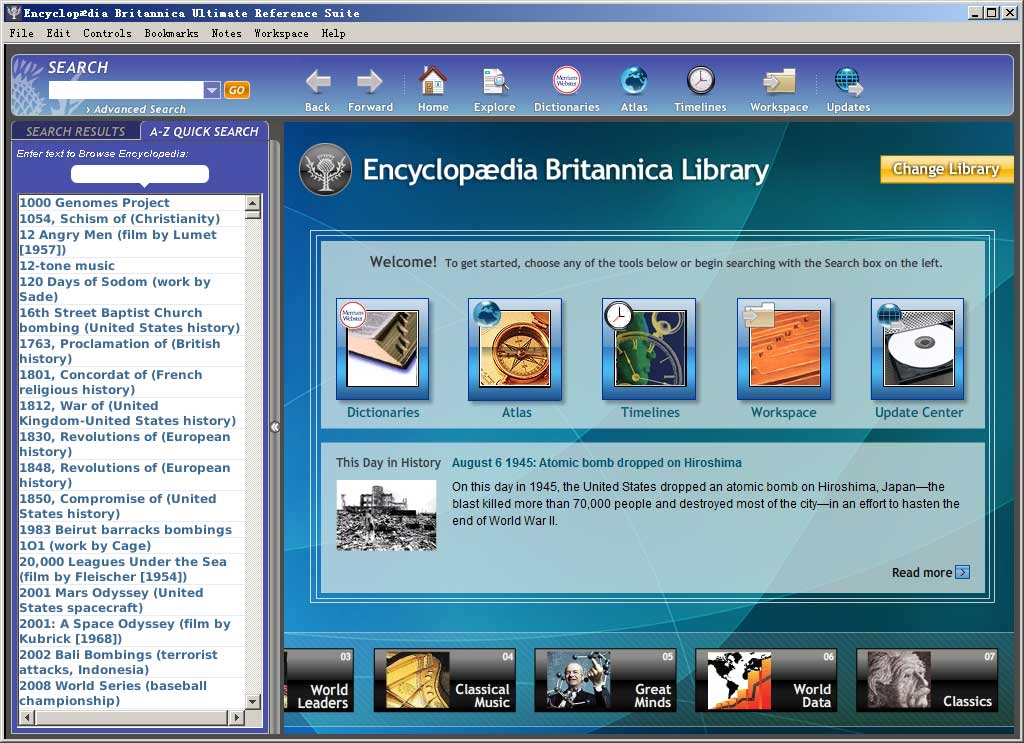Open the Atlas compass tile

pyautogui.click(x=515, y=349)
